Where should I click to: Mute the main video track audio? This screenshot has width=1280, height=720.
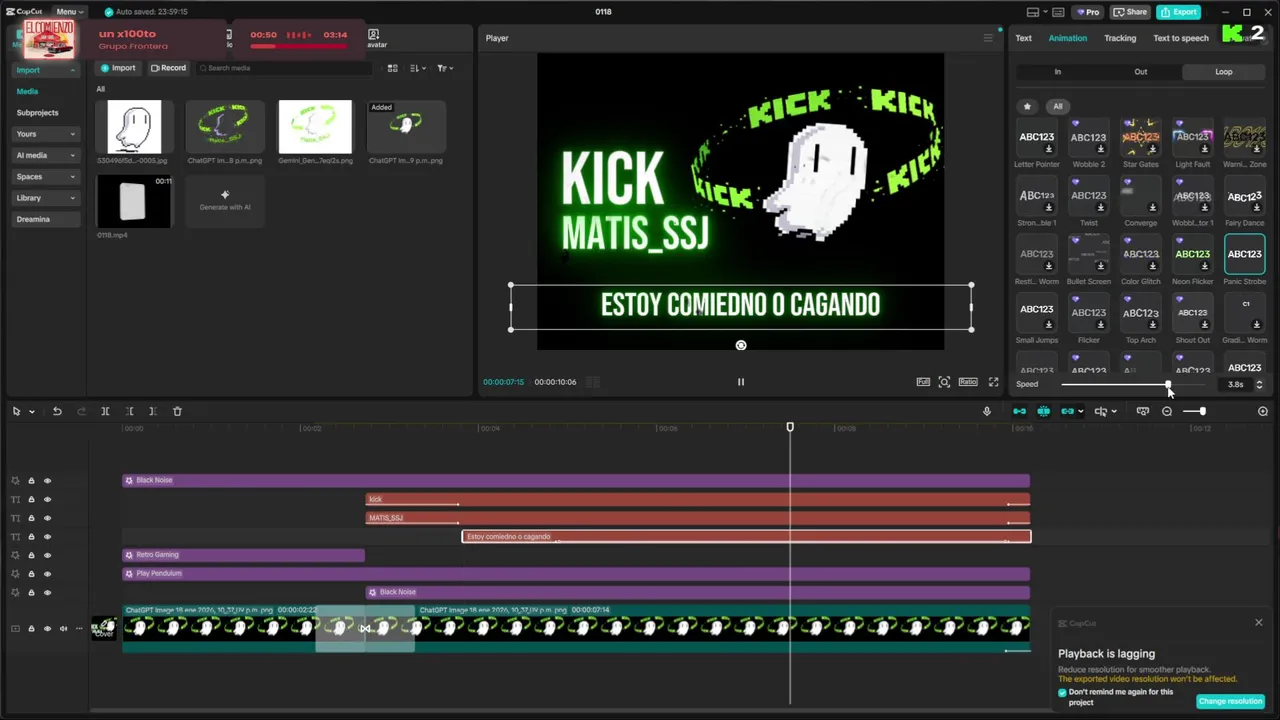[x=63, y=629]
